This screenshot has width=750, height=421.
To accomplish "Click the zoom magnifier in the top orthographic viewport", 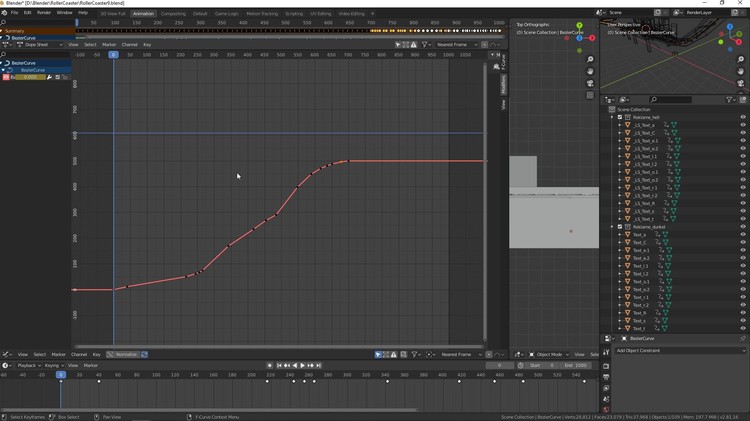I will 590,60.
